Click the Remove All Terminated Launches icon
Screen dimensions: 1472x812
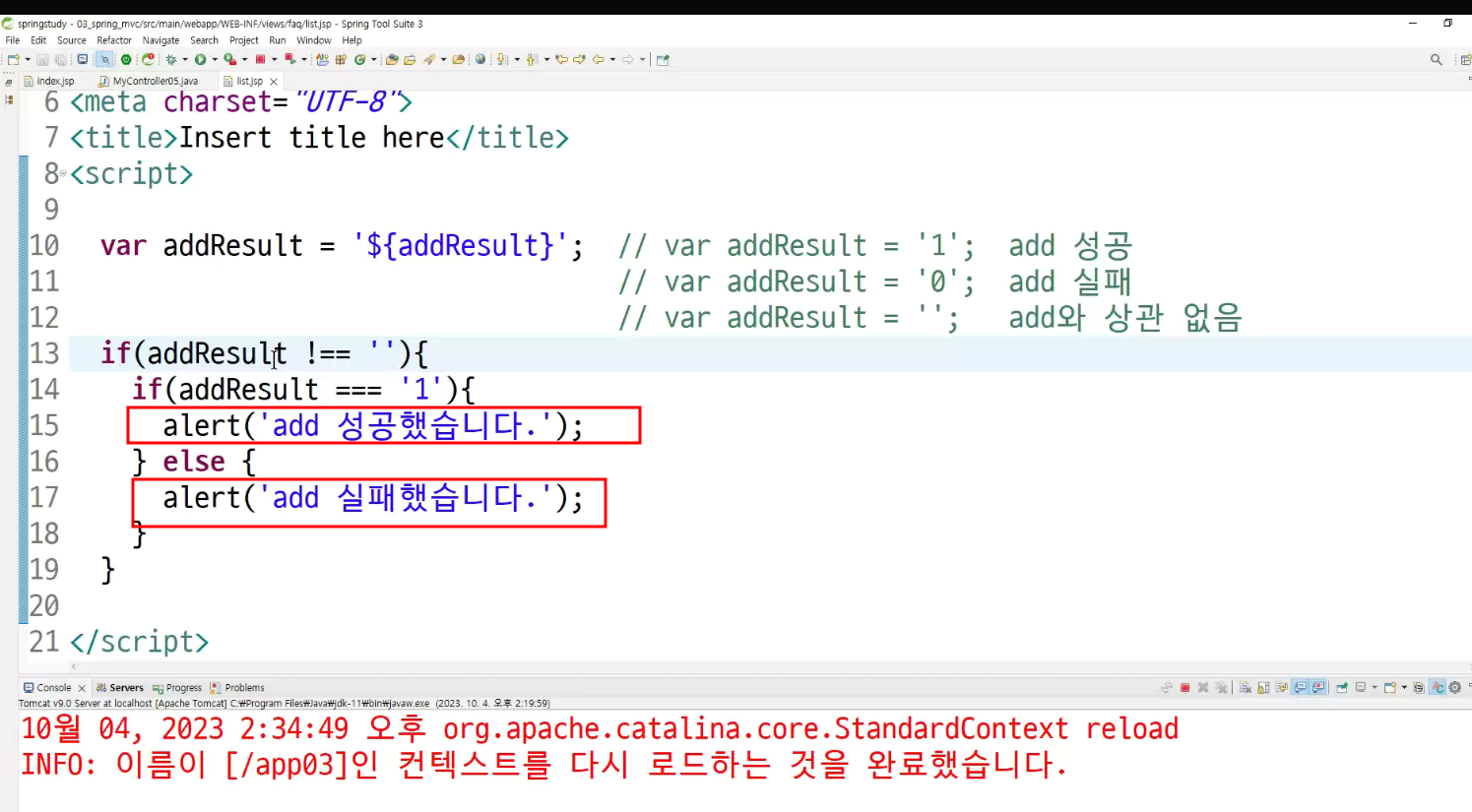tap(1221, 688)
